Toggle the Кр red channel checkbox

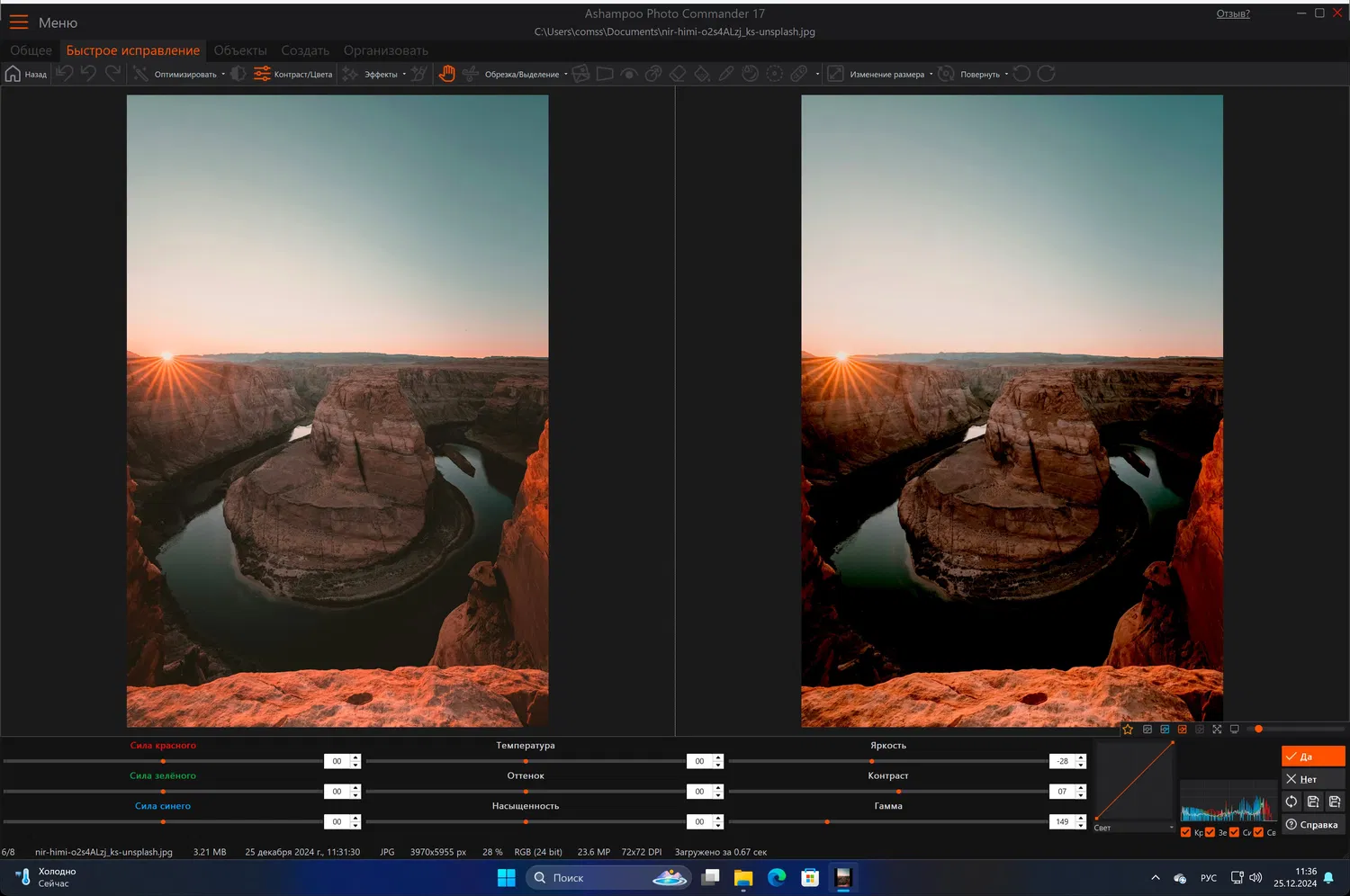point(1185,832)
